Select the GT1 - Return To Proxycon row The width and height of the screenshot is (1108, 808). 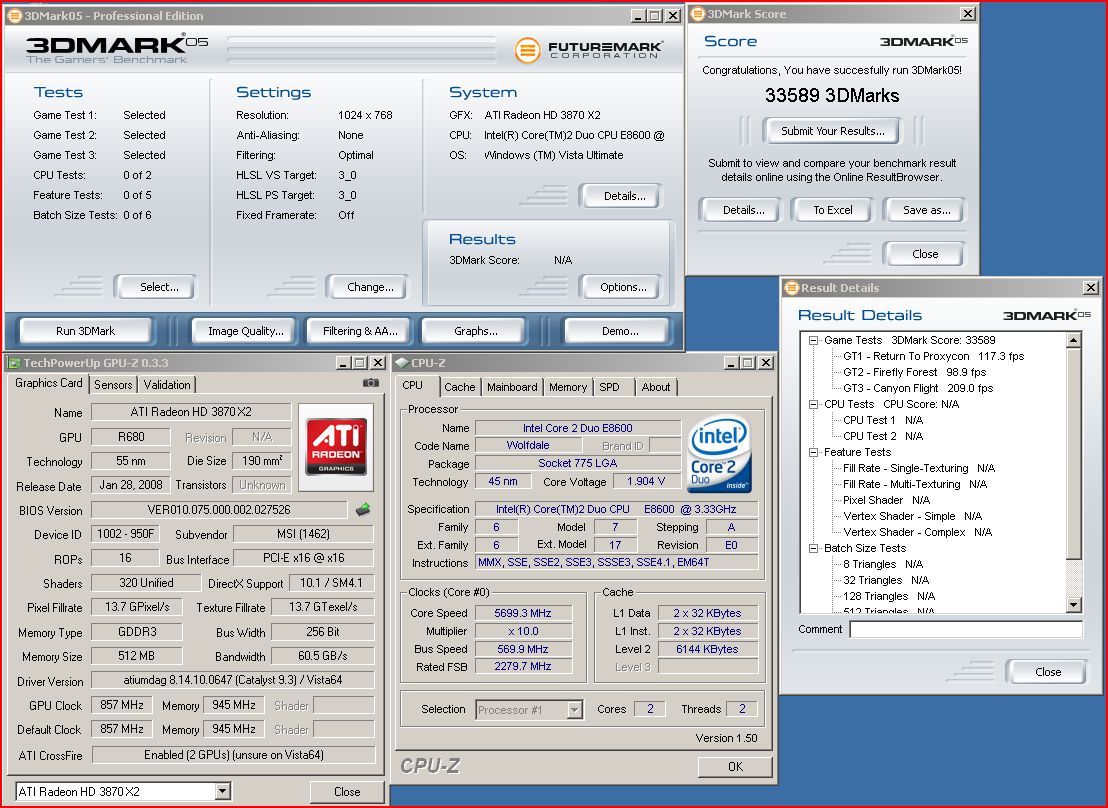933,356
